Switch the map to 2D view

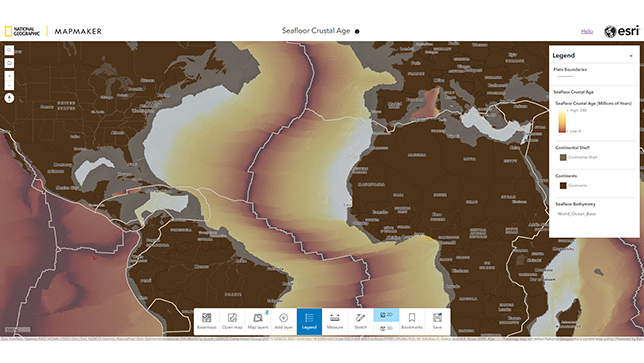point(386,315)
